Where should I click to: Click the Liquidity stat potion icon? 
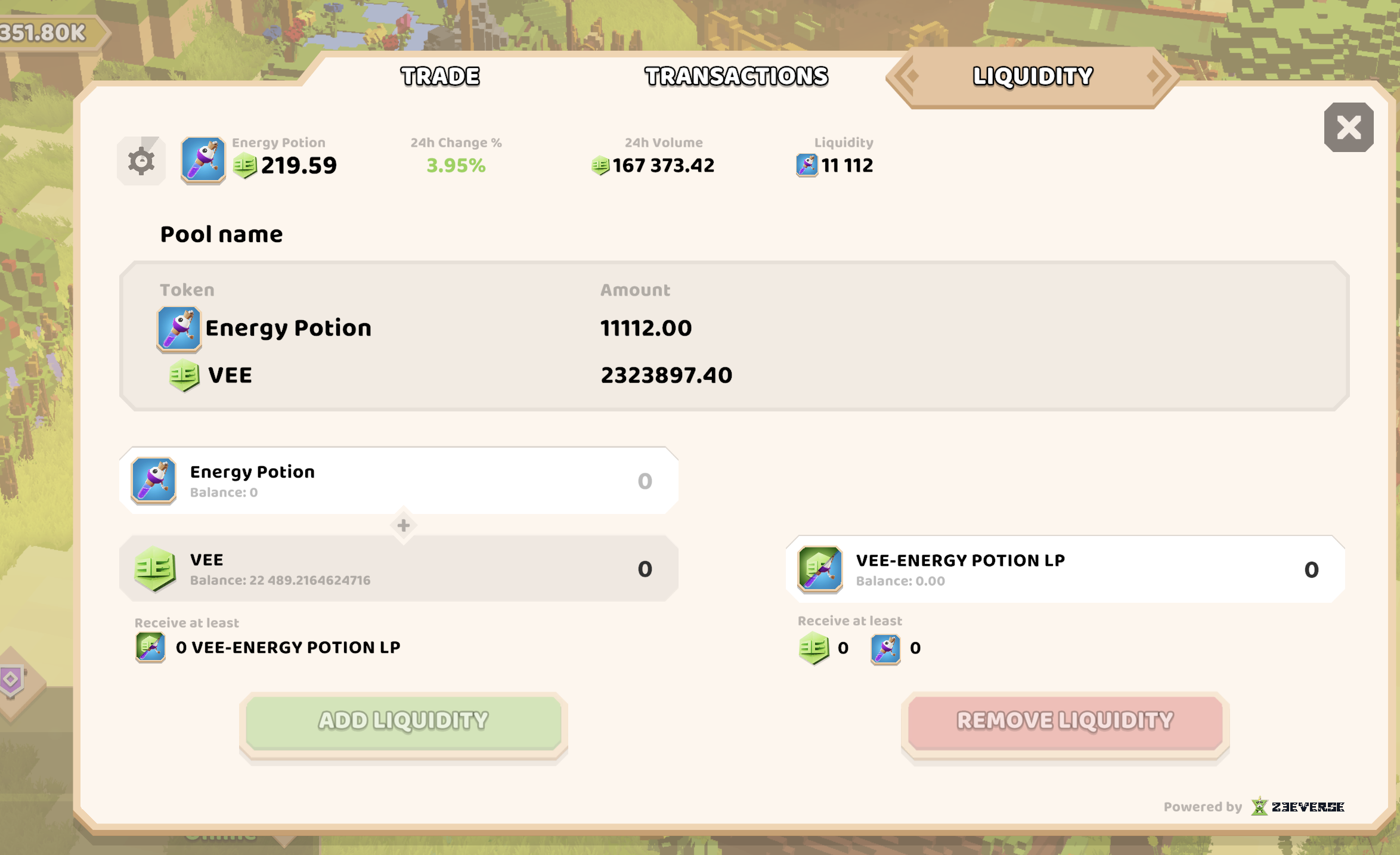807,165
